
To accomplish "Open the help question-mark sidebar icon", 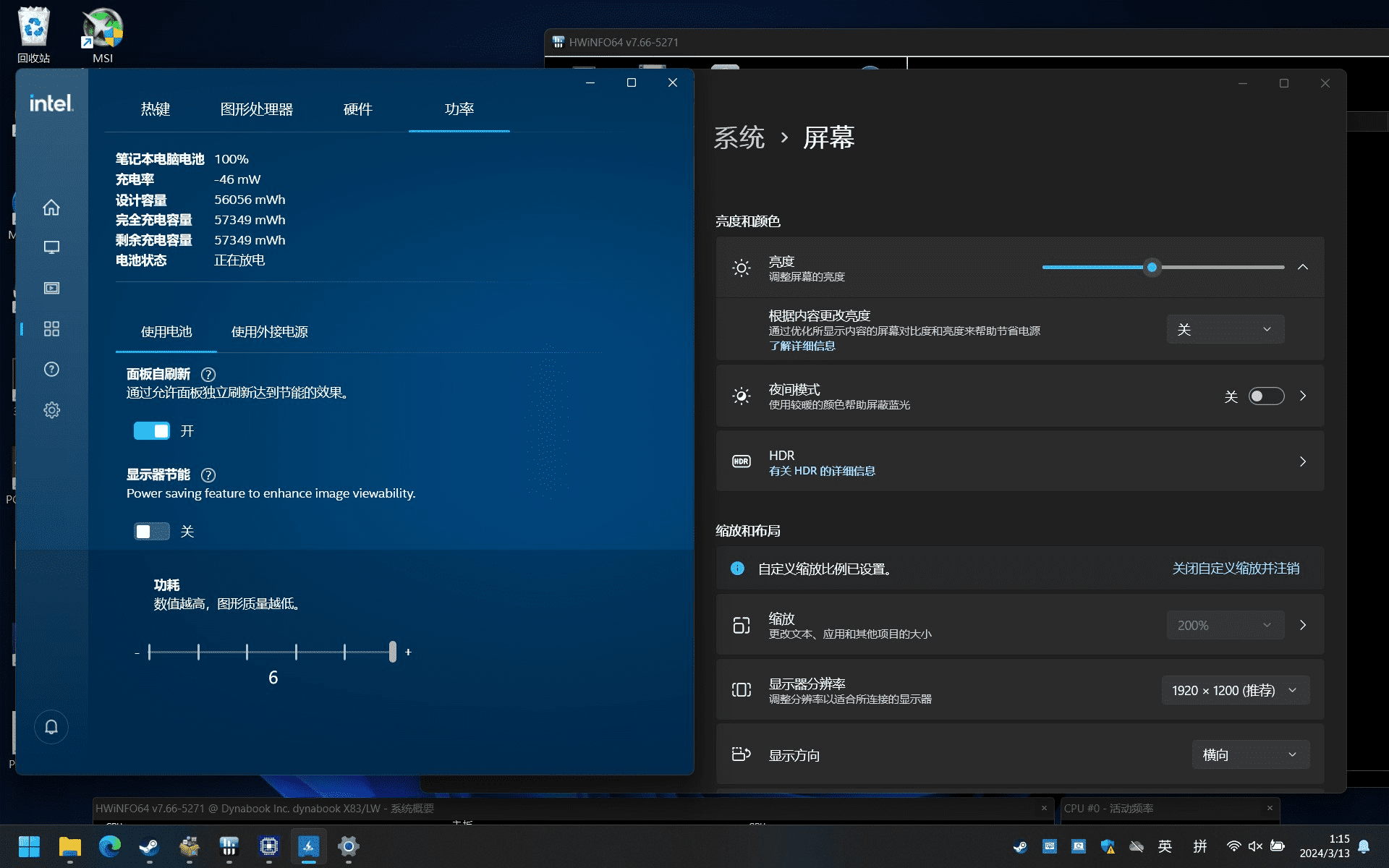I will click(x=51, y=370).
